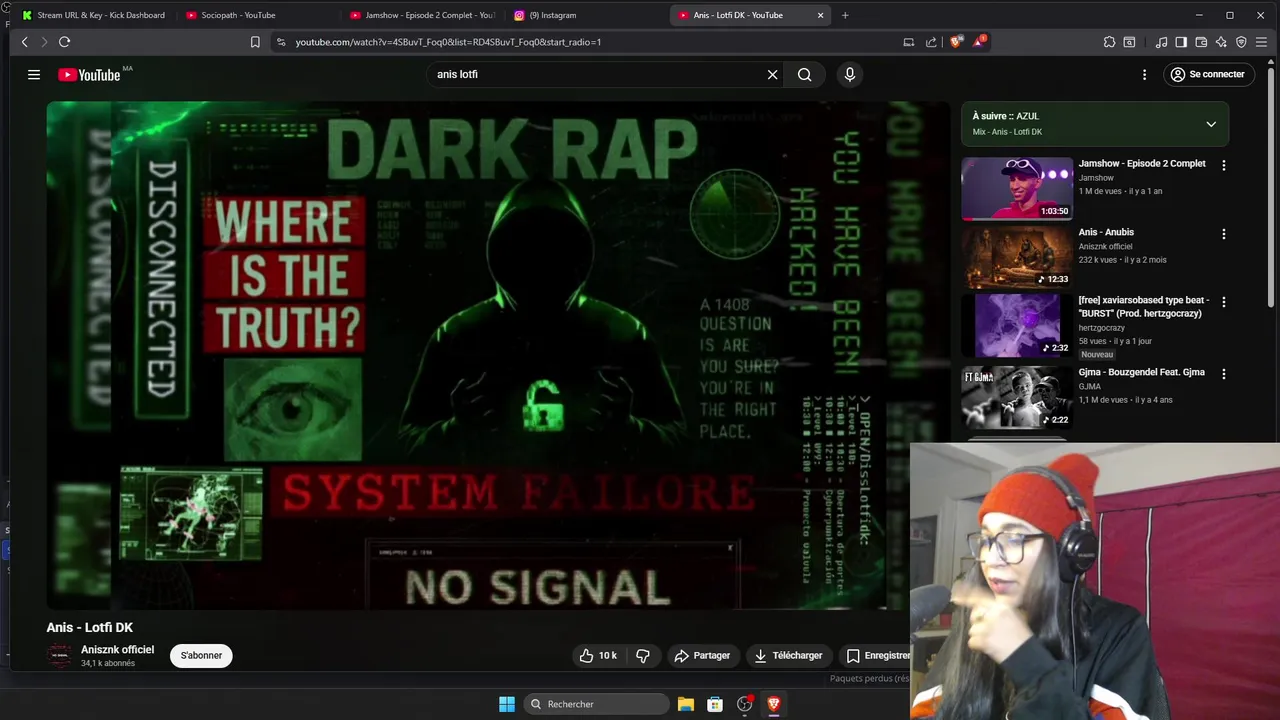Go back with the browser back arrow
This screenshot has height=720, width=1280.
(x=25, y=42)
